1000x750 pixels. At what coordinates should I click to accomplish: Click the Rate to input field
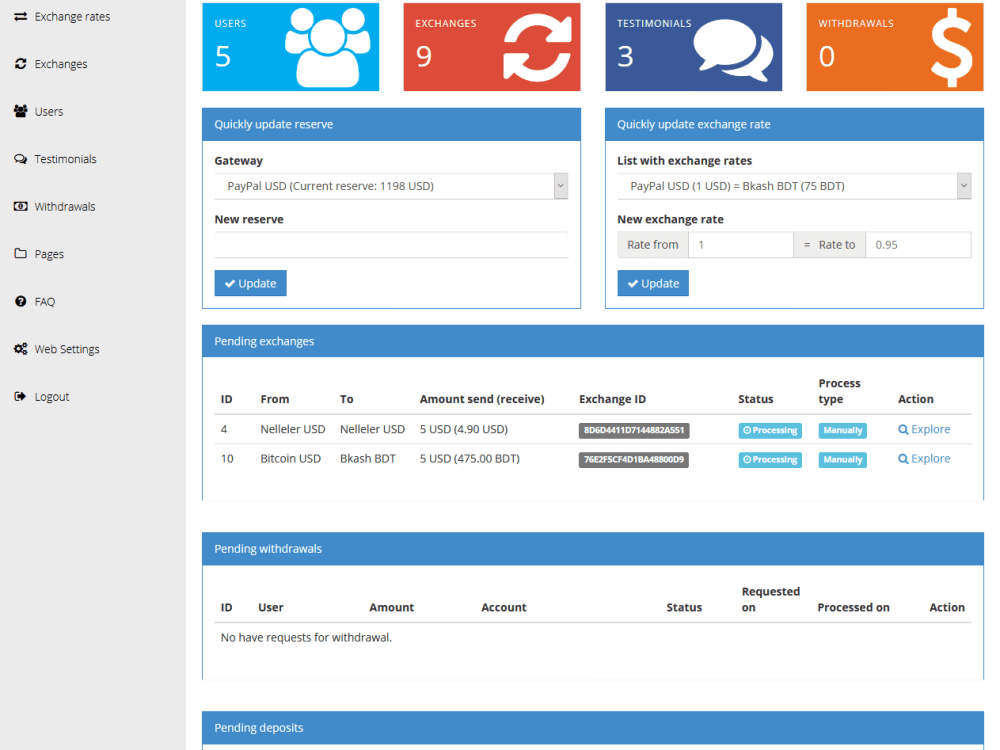tap(918, 245)
